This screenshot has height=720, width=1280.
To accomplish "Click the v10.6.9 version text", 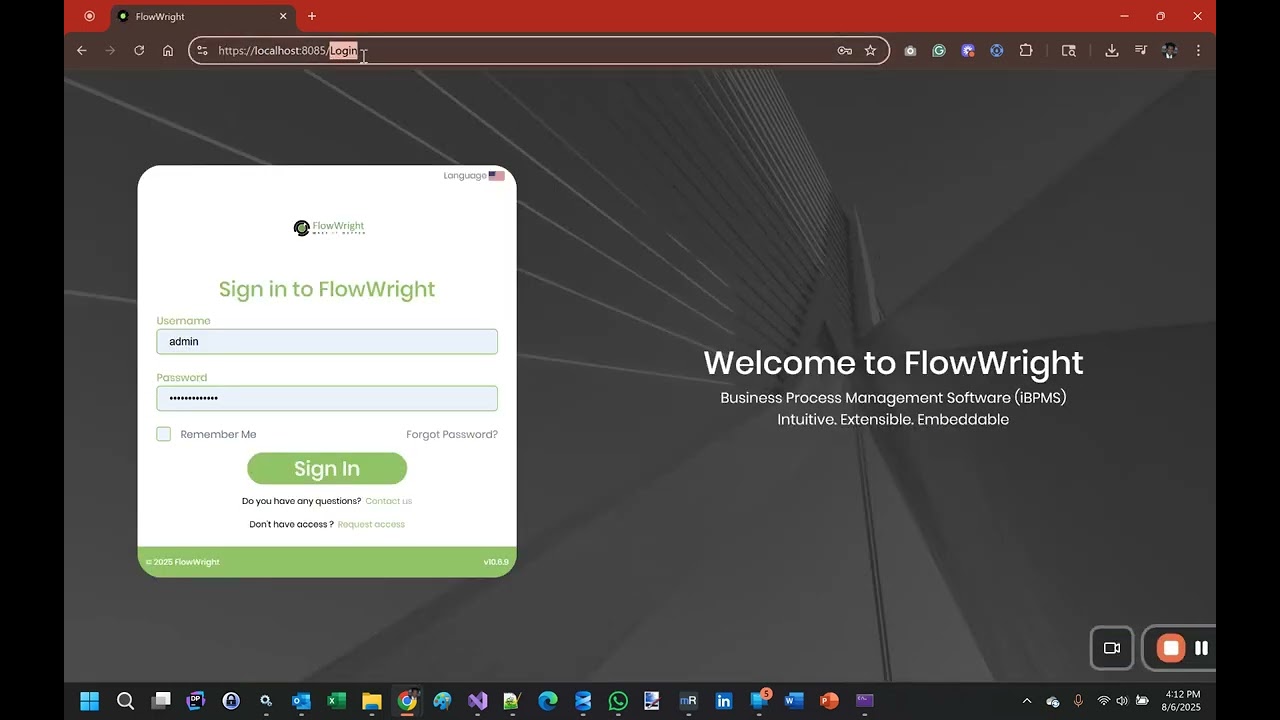I will [x=496, y=562].
